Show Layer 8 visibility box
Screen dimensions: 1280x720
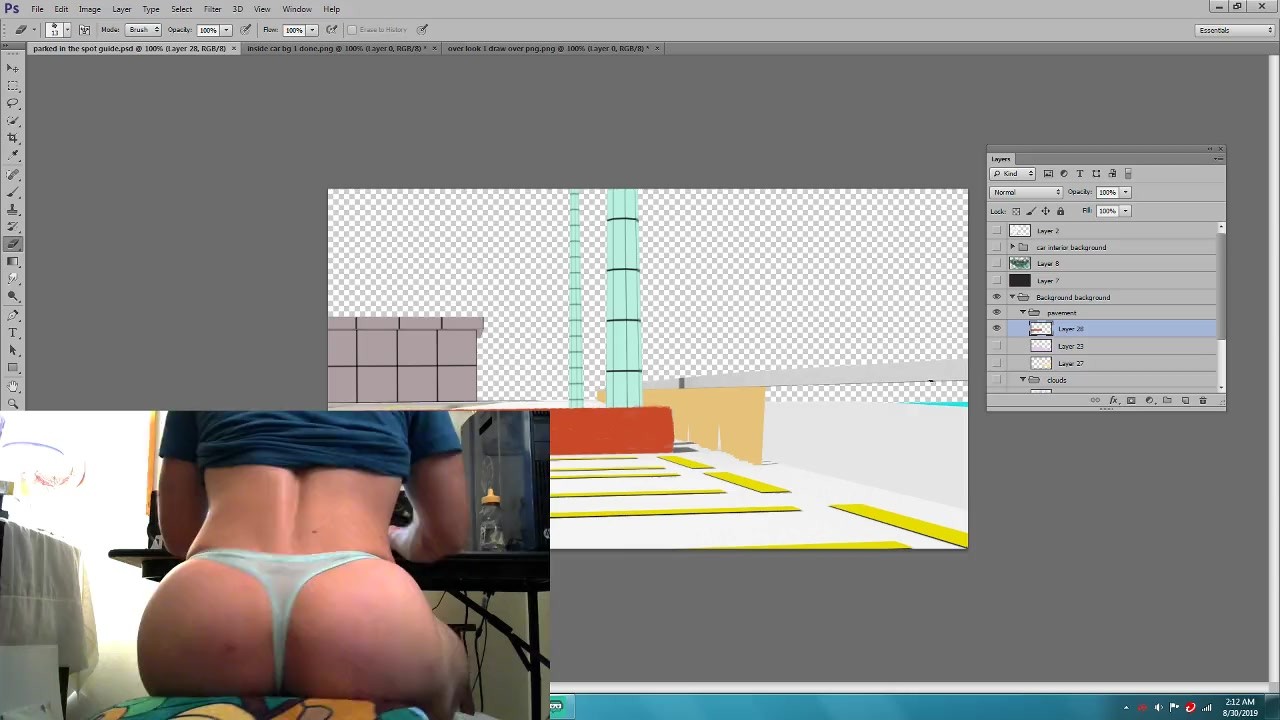pos(996,263)
